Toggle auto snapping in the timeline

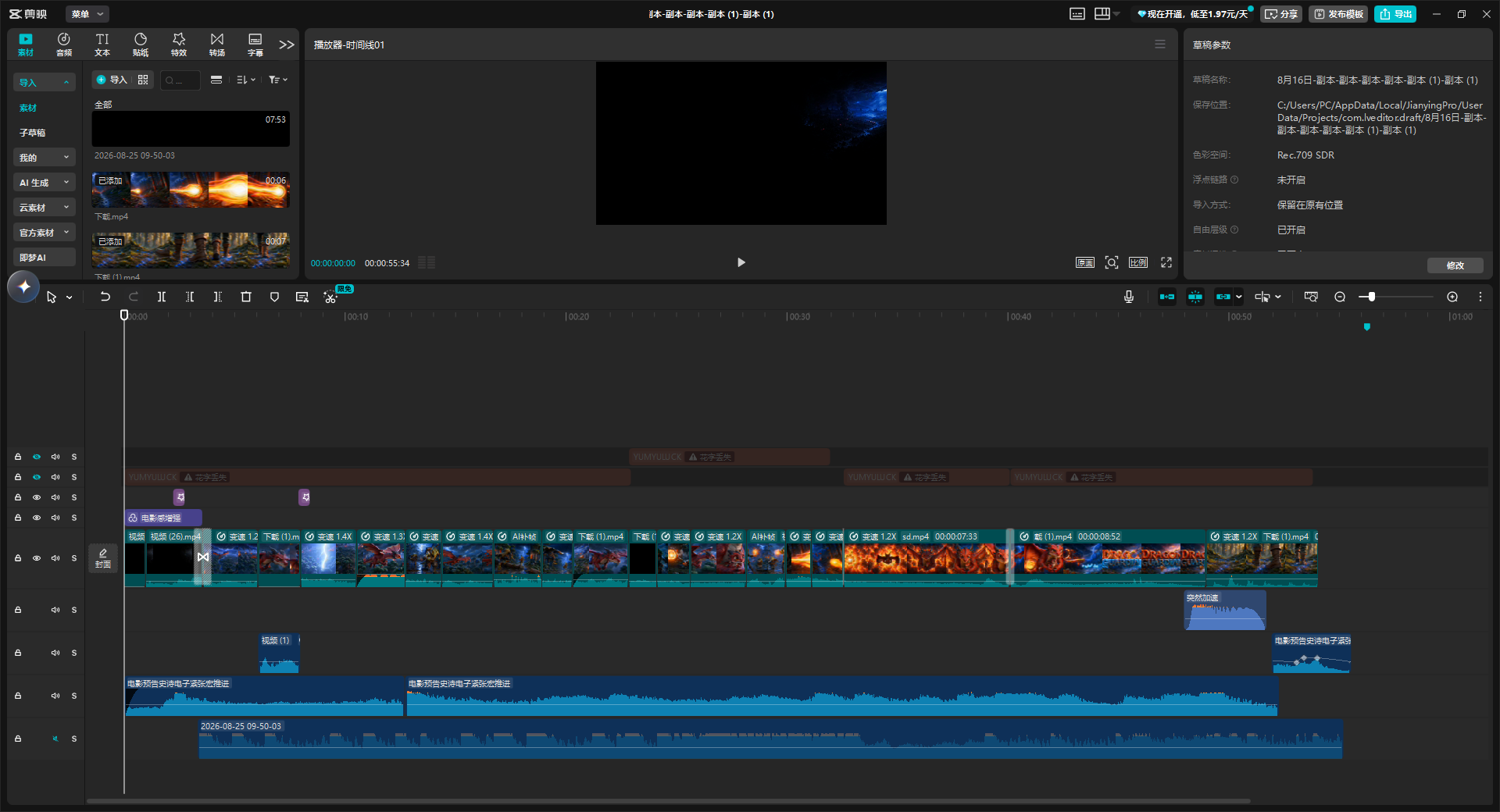pyautogui.click(x=1195, y=297)
